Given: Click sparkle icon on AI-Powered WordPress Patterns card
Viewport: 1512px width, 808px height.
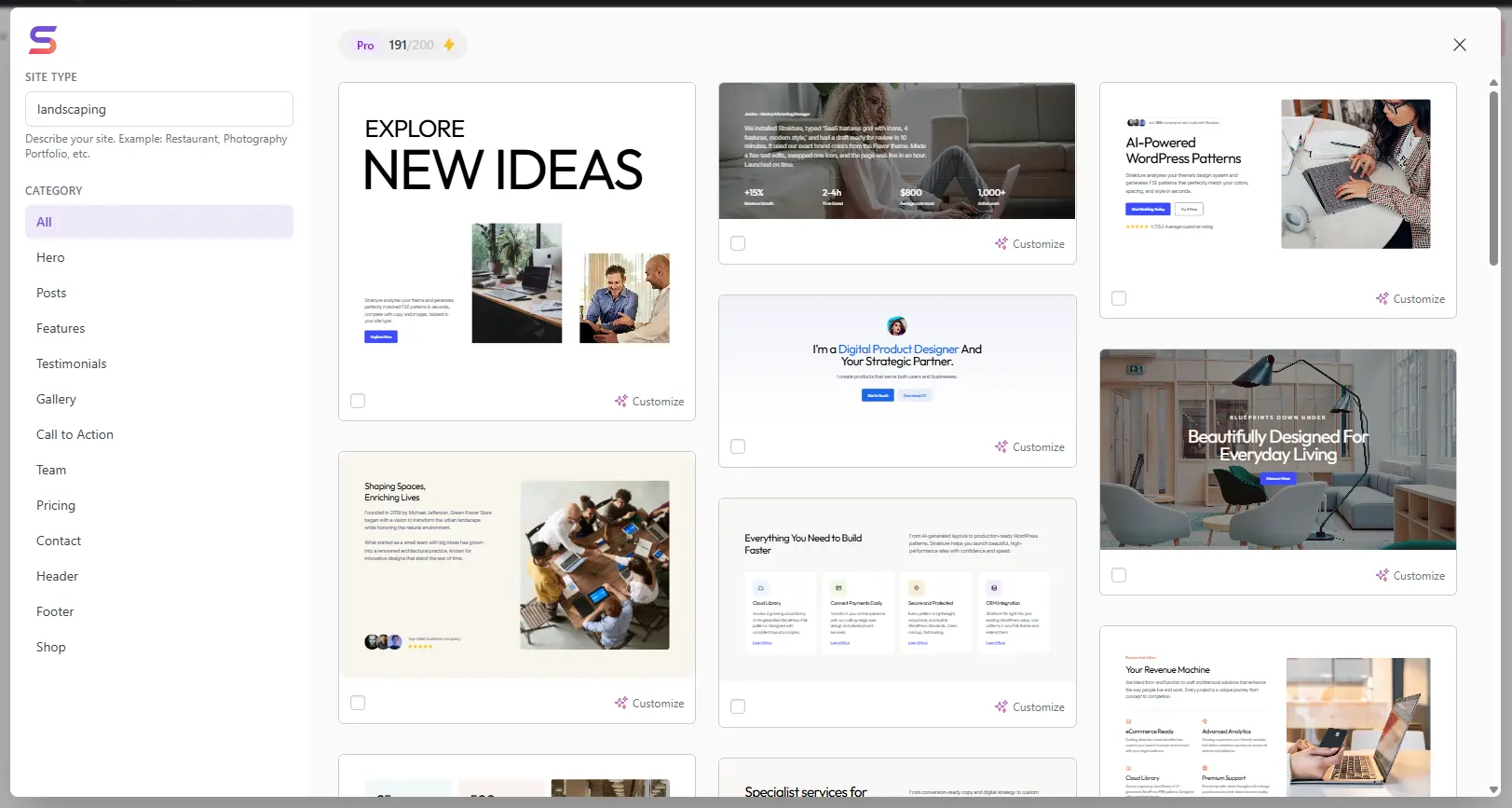Looking at the screenshot, I should 1383,299.
